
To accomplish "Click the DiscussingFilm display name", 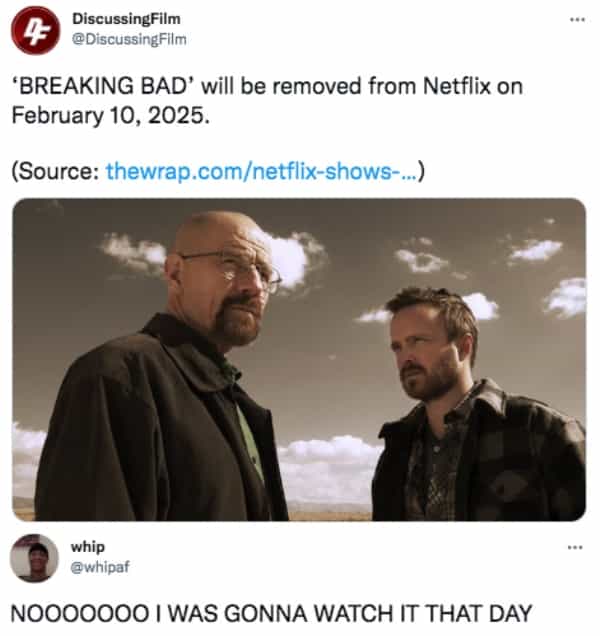I will [x=126, y=19].
